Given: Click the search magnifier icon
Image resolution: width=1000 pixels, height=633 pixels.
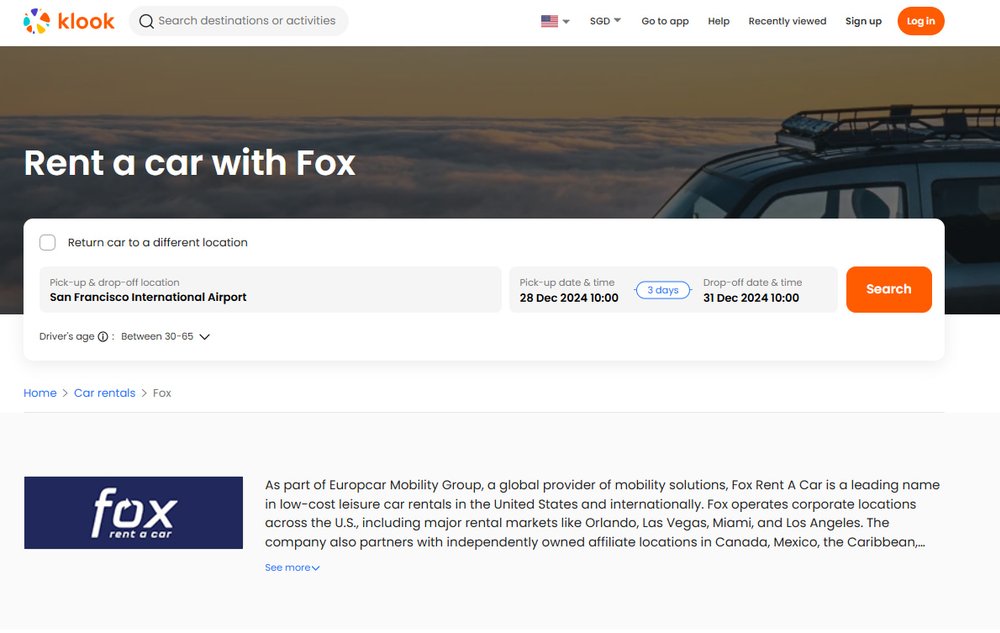Looking at the screenshot, I should click(146, 20).
